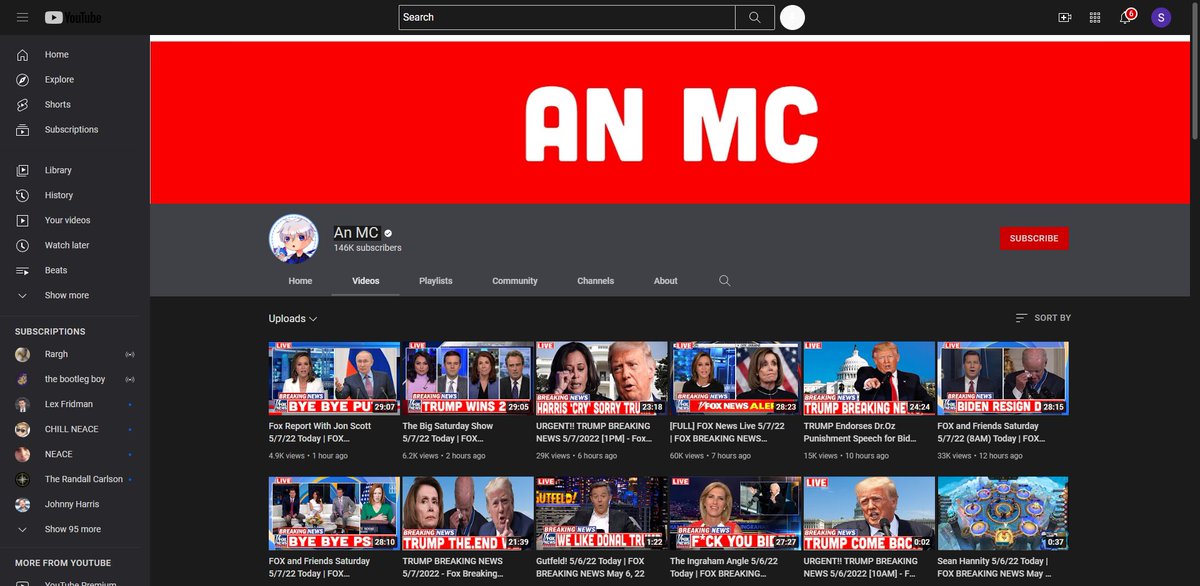1200x586 pixels.
Task: Activate voice search microphone button
Action: 792,17
